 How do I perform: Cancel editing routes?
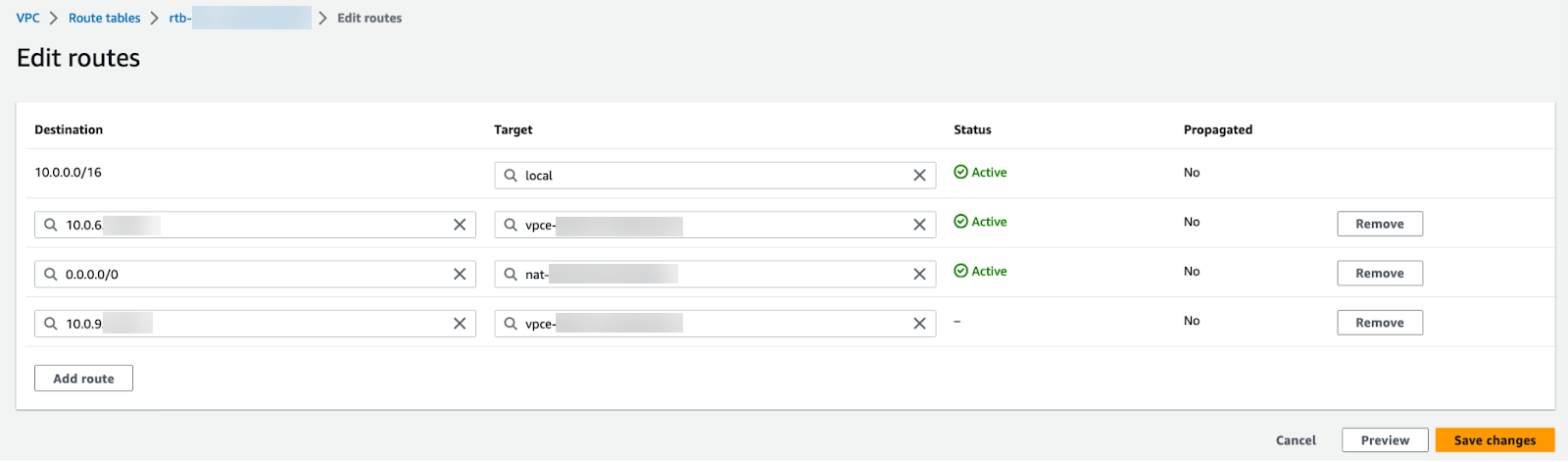pos(1296,440)
